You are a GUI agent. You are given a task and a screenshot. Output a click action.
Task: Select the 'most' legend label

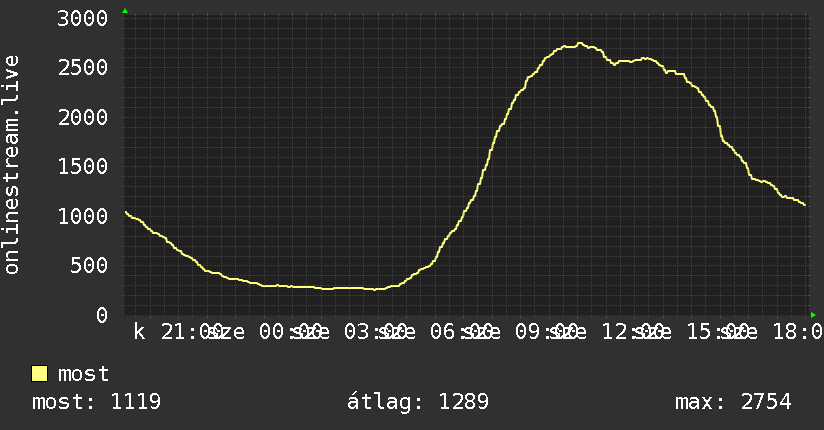pyautogui.click(x=83, y=374)
